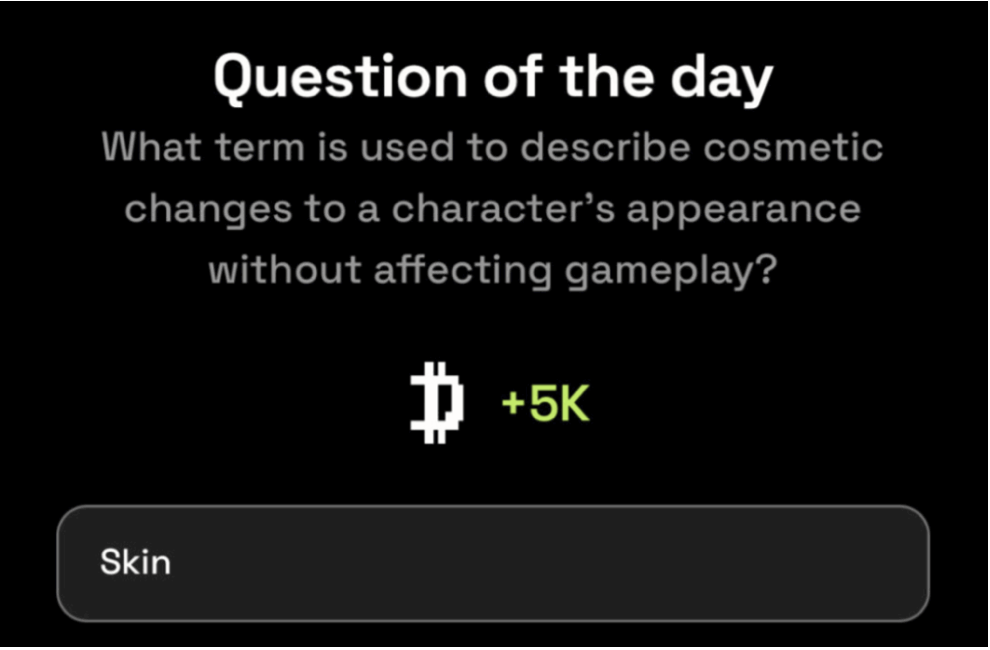Click the "Question of the day" heading
Screen dimensions: 990x650
[x=493, y=78]
